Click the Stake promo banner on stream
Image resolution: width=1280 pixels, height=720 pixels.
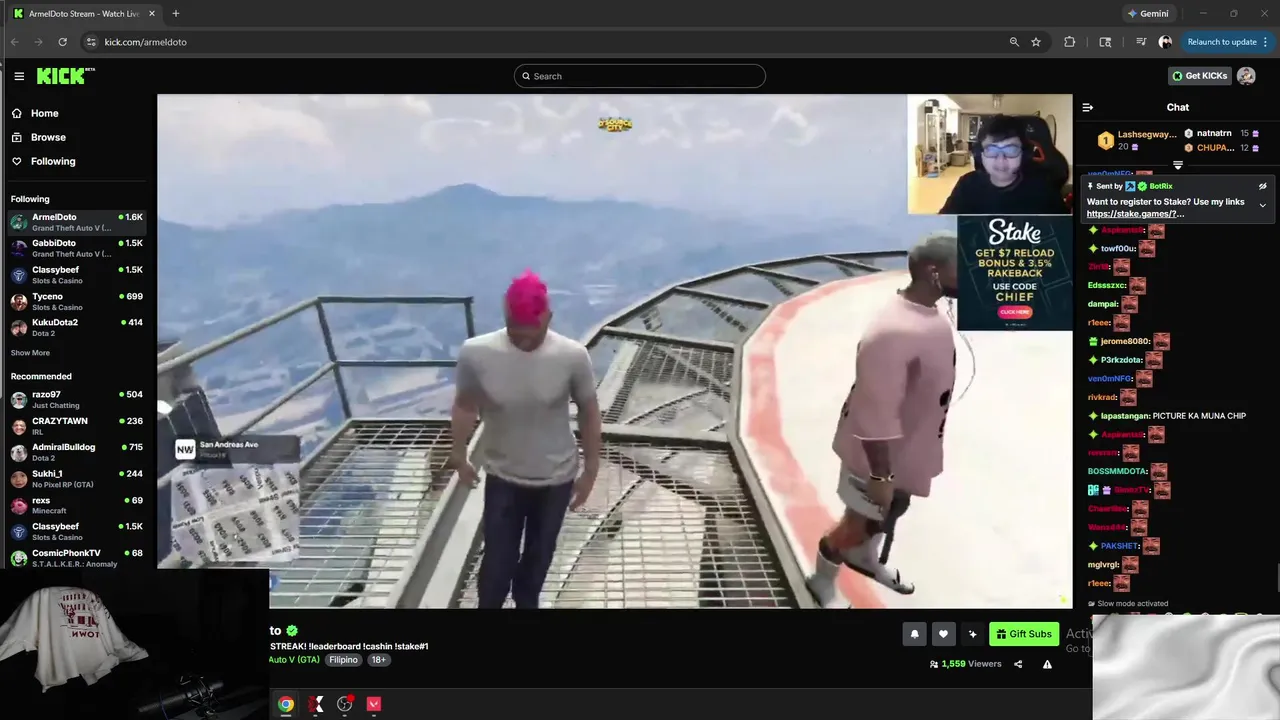[1014, 273]
